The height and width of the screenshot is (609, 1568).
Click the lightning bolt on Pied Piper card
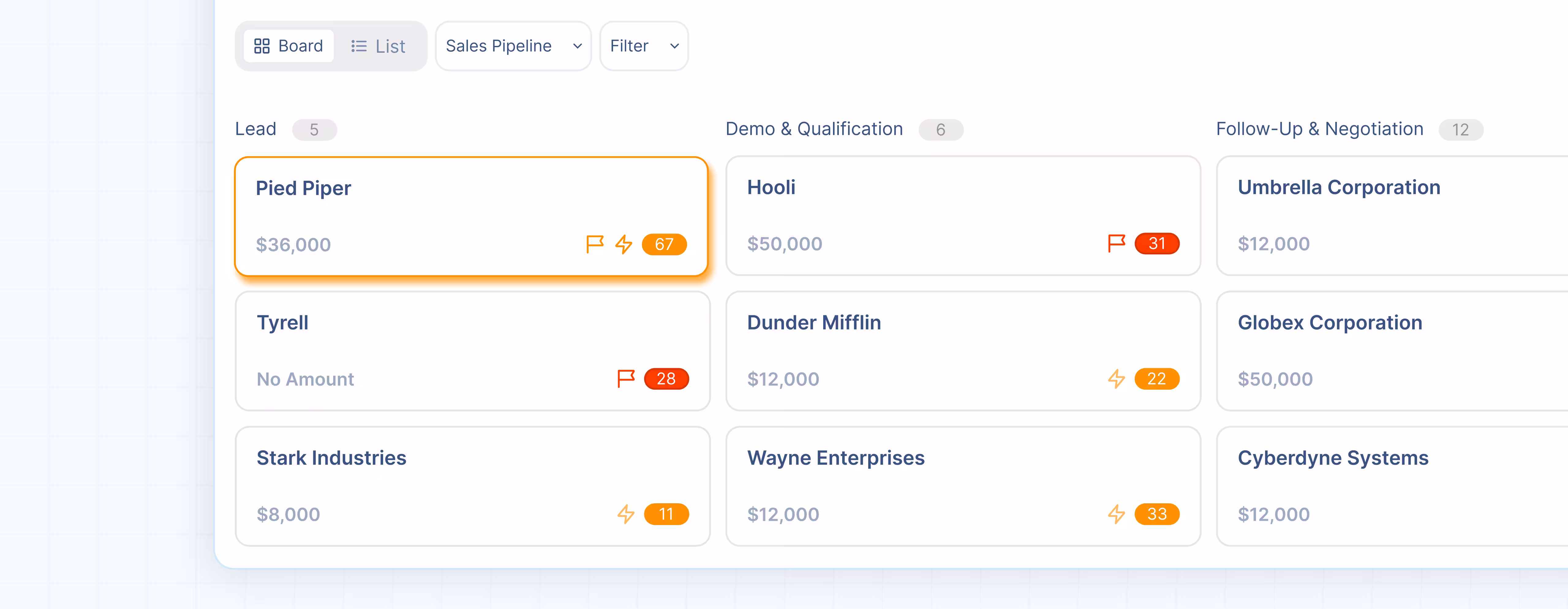624,244
